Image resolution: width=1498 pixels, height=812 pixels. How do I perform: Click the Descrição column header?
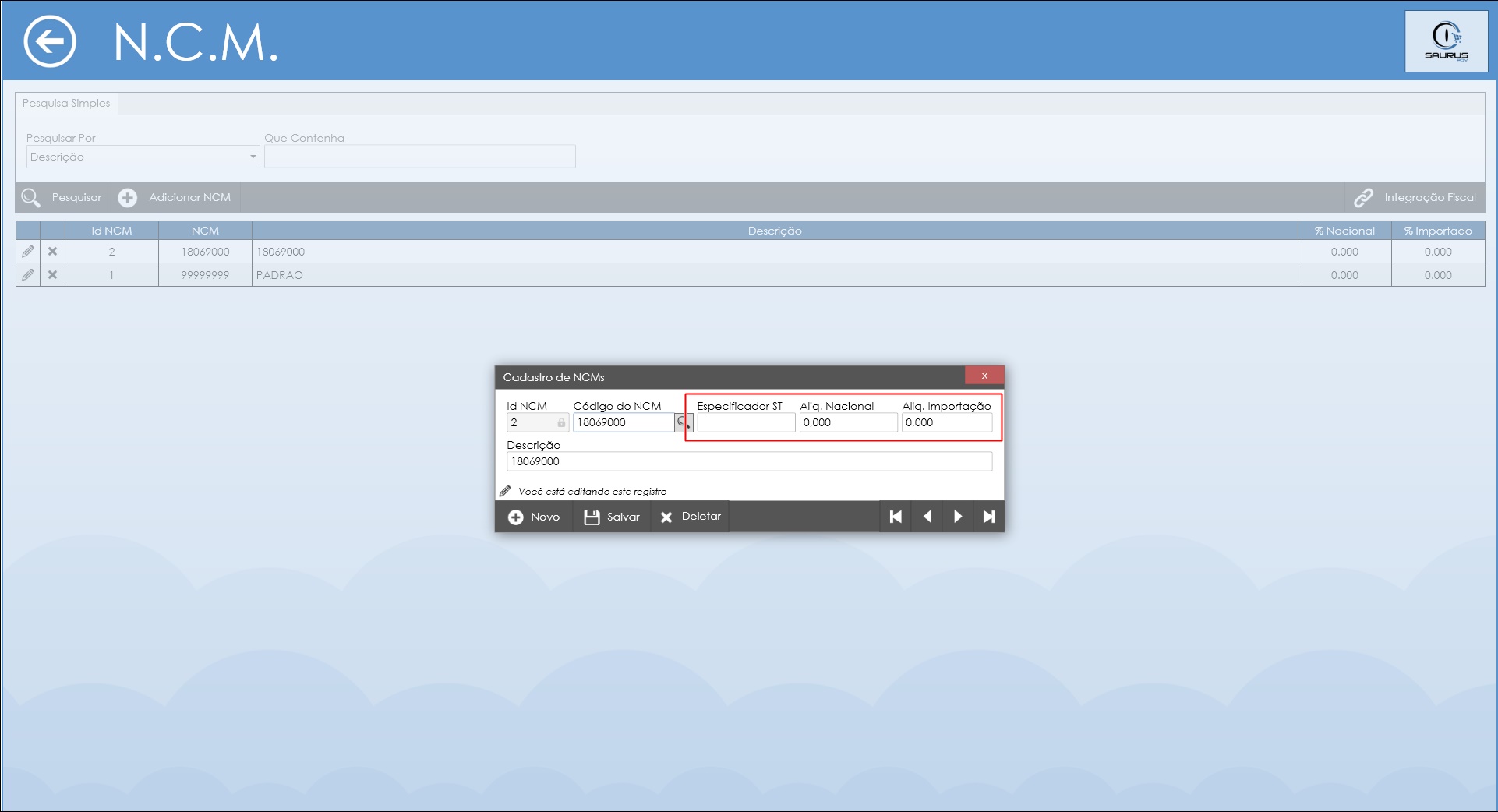click(x=775, y=231)
